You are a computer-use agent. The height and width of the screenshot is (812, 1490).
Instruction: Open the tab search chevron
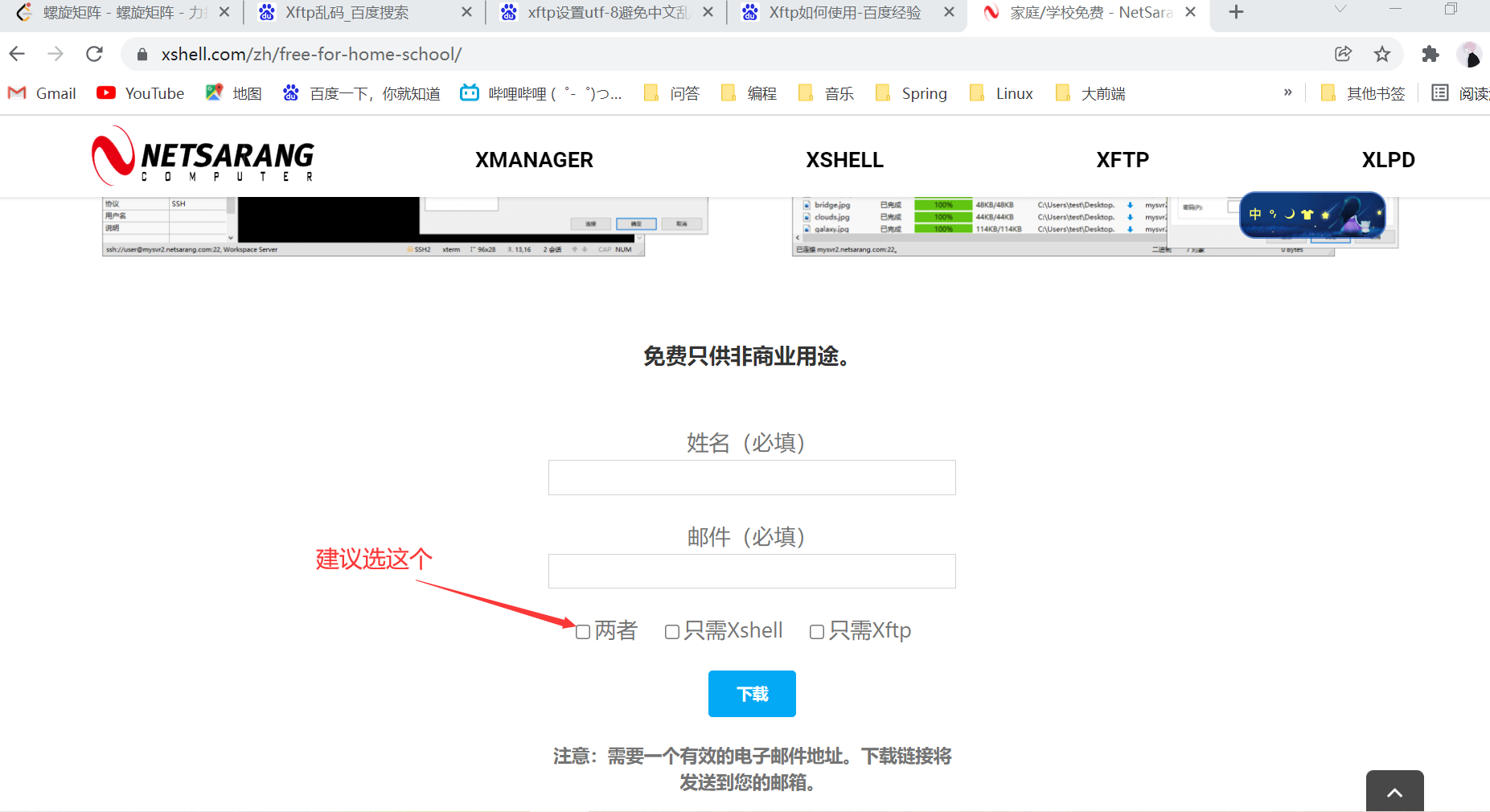[x=1340, y=10]
